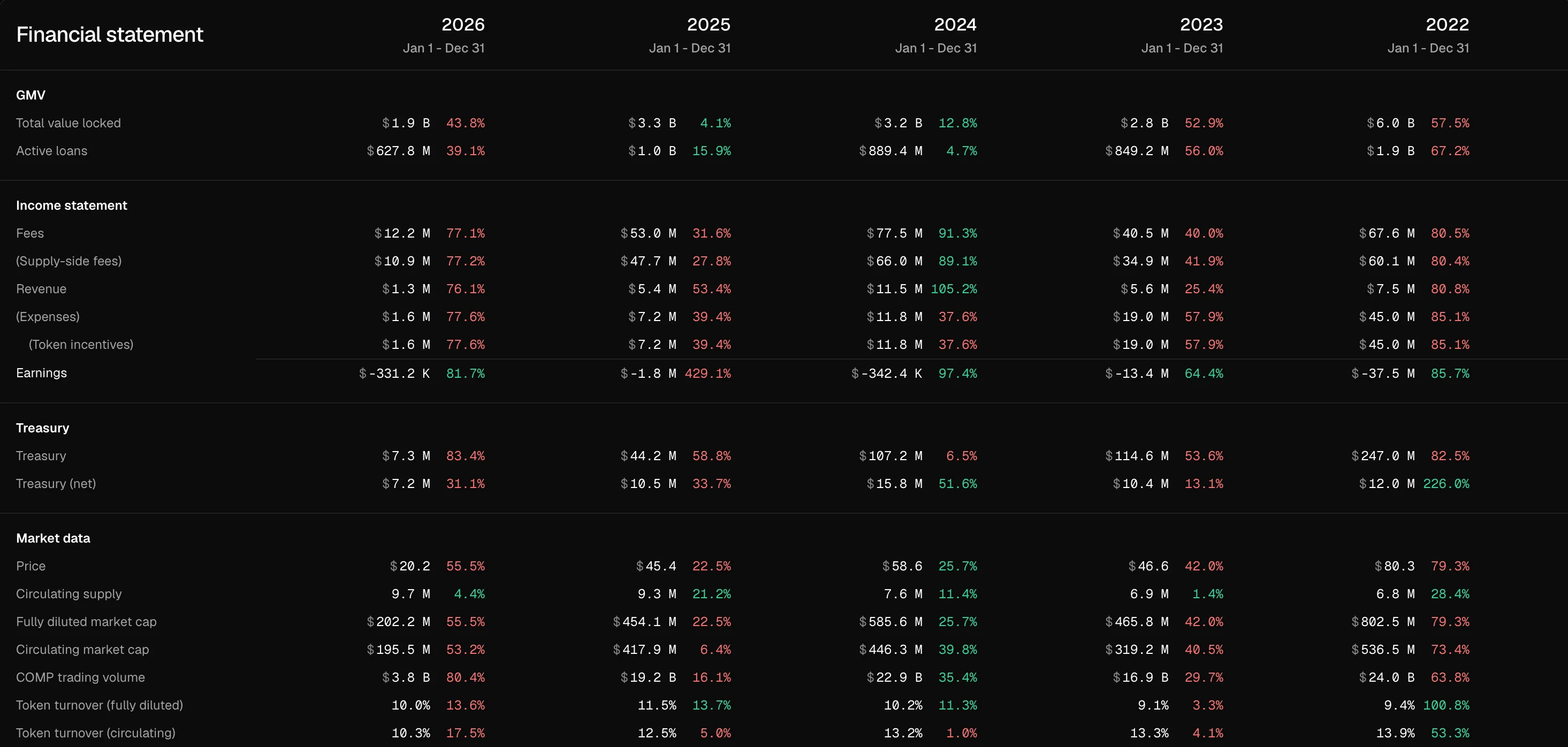Viewport: 1568px width, 747px height.
Task: Click 2024 Fully diluted market cap $585.6 M
Action: coord(890,622)
